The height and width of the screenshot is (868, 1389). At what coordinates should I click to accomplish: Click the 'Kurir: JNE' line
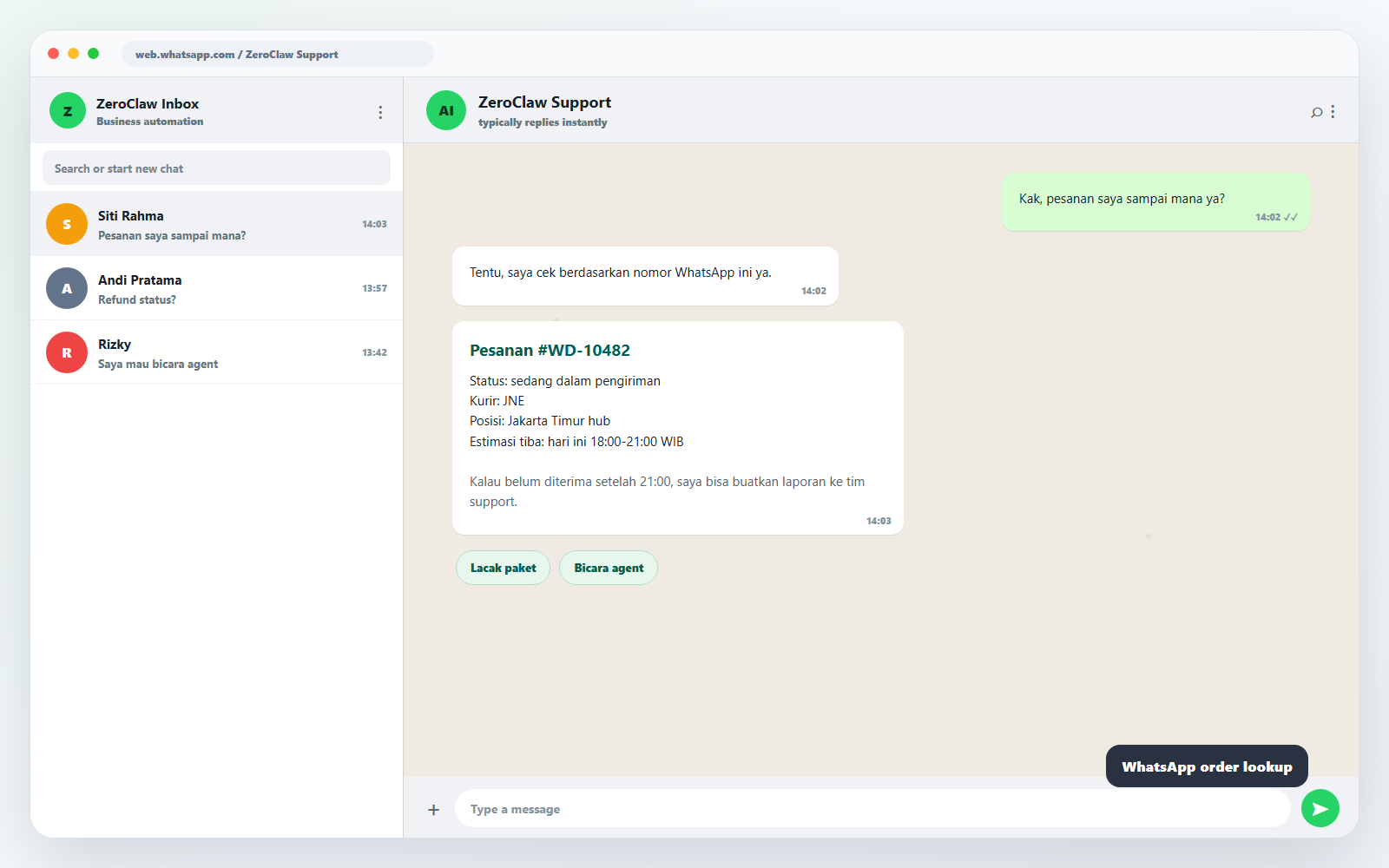point(497,401)
